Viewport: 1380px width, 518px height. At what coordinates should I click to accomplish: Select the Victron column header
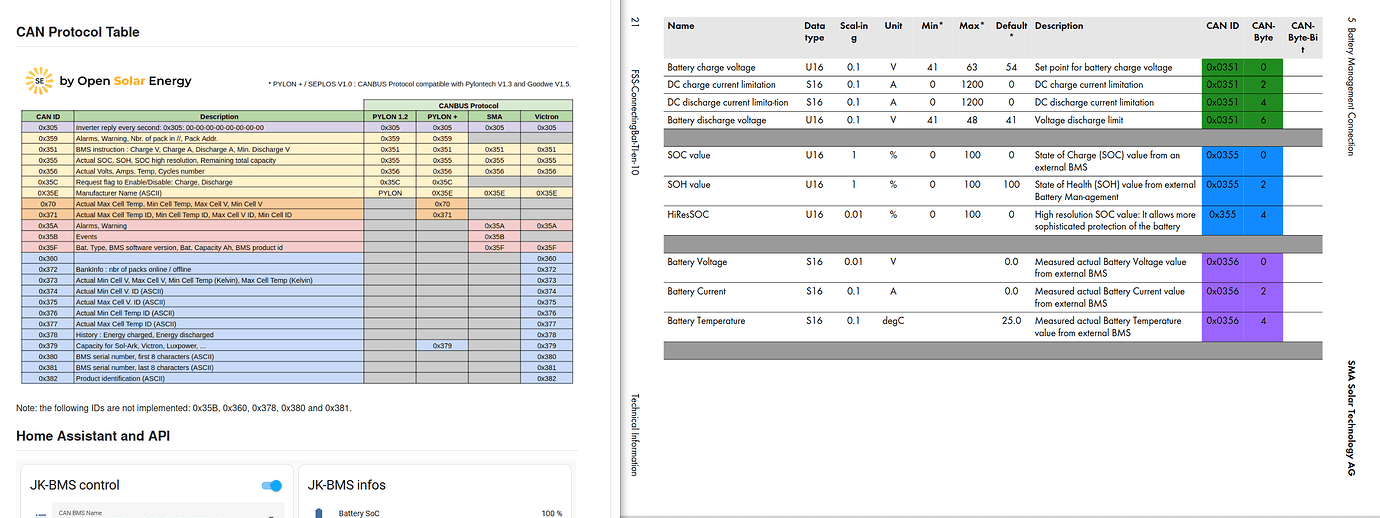[546, 116]
